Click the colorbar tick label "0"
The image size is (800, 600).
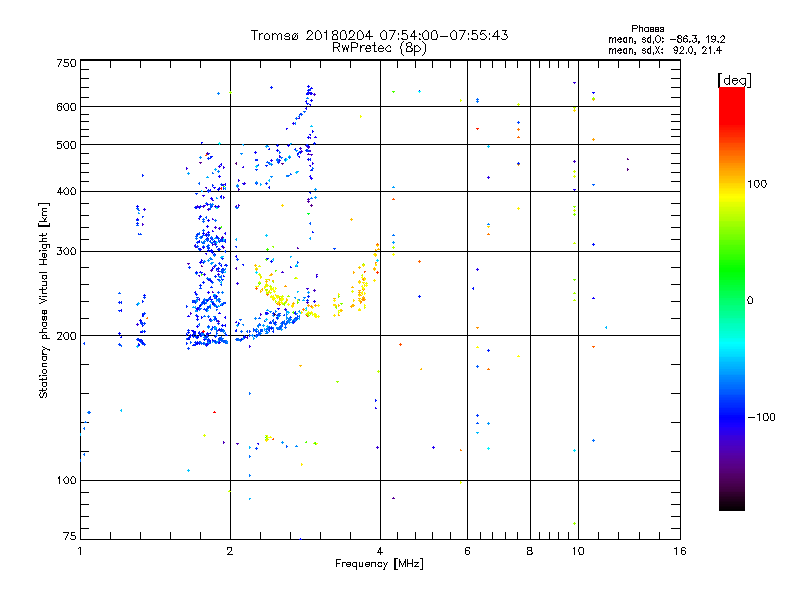click(x=750, y=301)
